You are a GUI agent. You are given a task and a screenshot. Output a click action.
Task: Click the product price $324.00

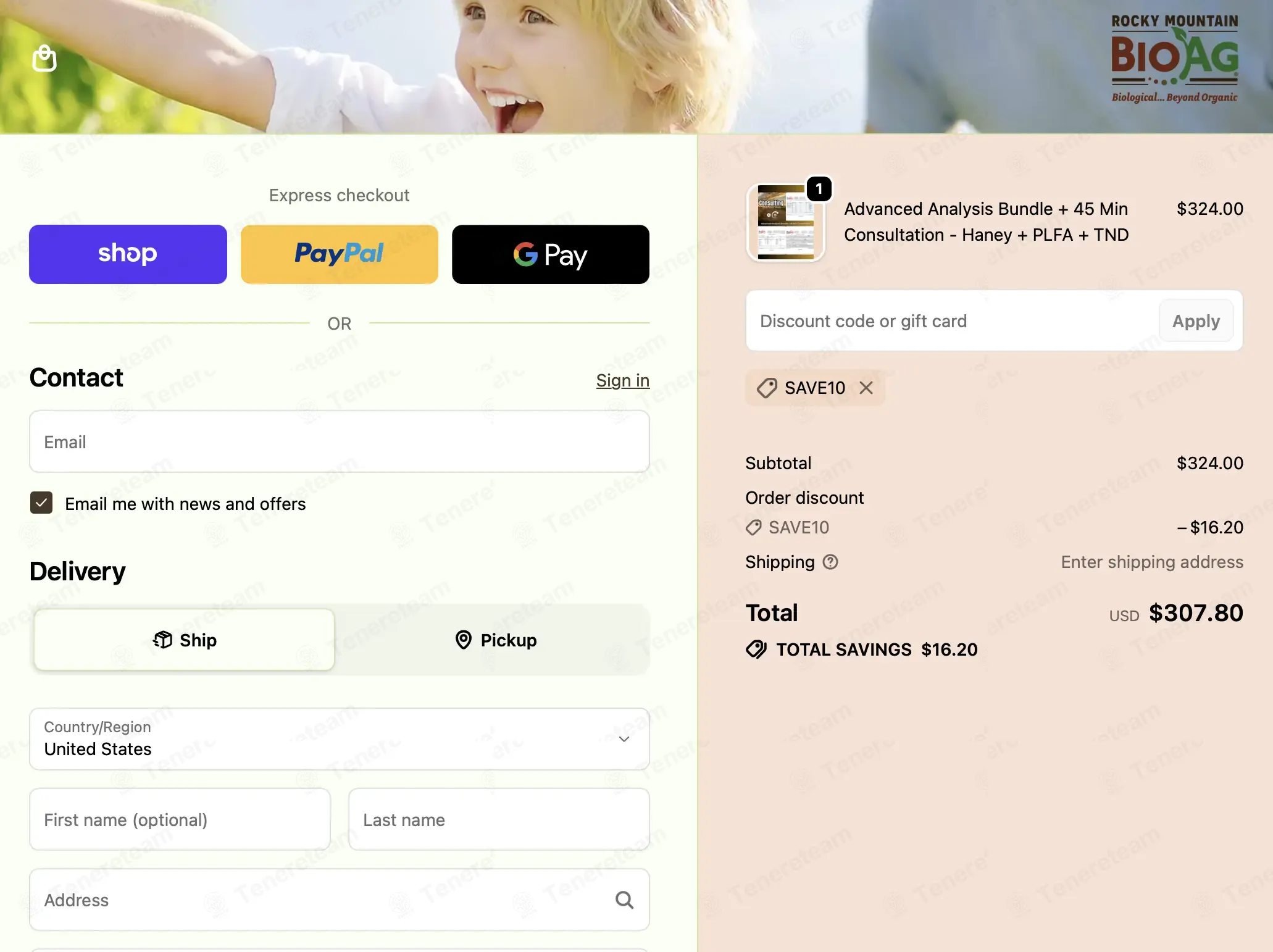tap(1210, 209)
